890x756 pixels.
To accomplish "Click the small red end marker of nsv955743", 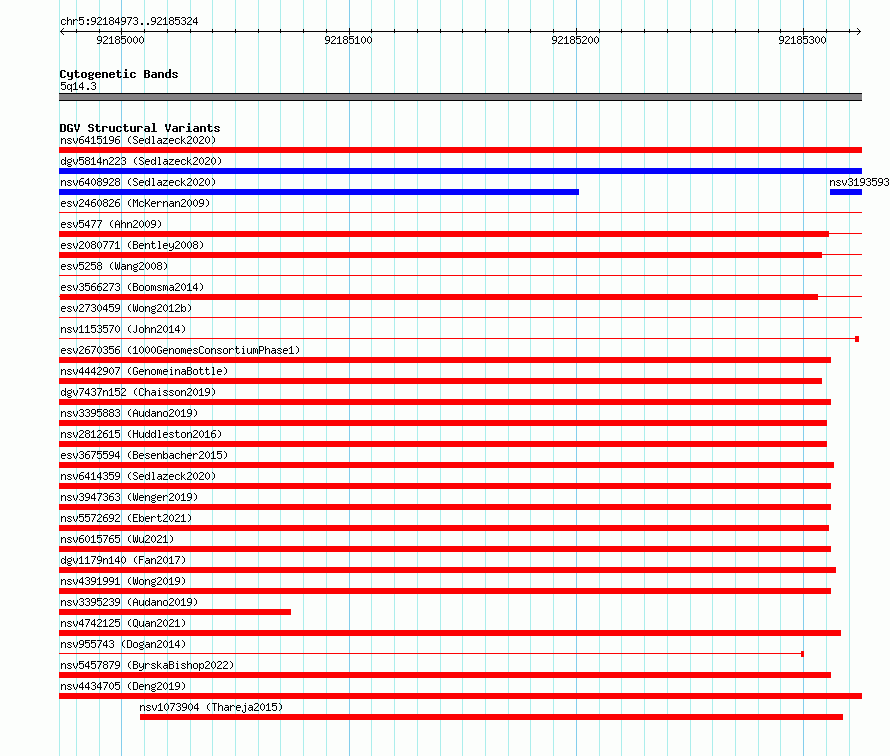I will click(x=802, y=654).
